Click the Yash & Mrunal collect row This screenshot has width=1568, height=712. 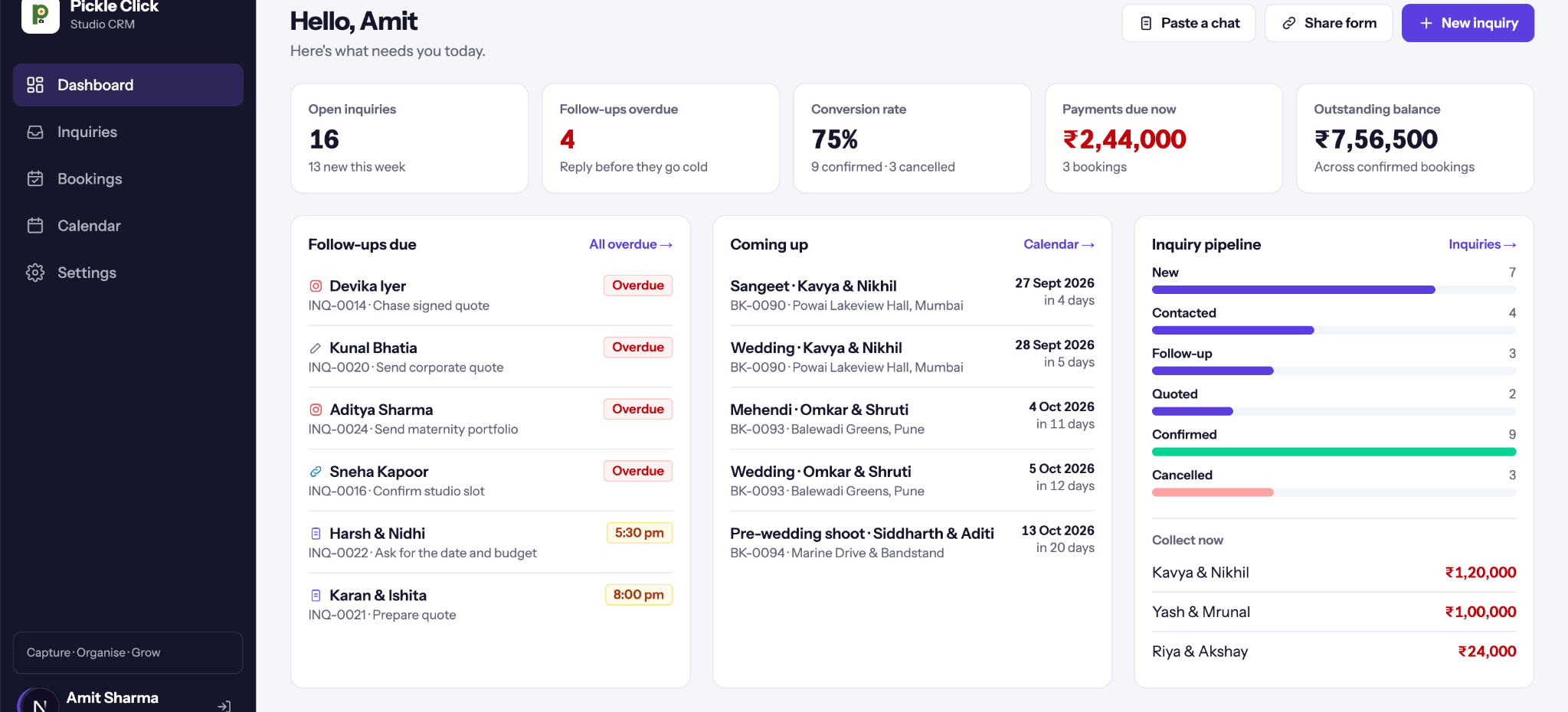(x=1334, y=612)
